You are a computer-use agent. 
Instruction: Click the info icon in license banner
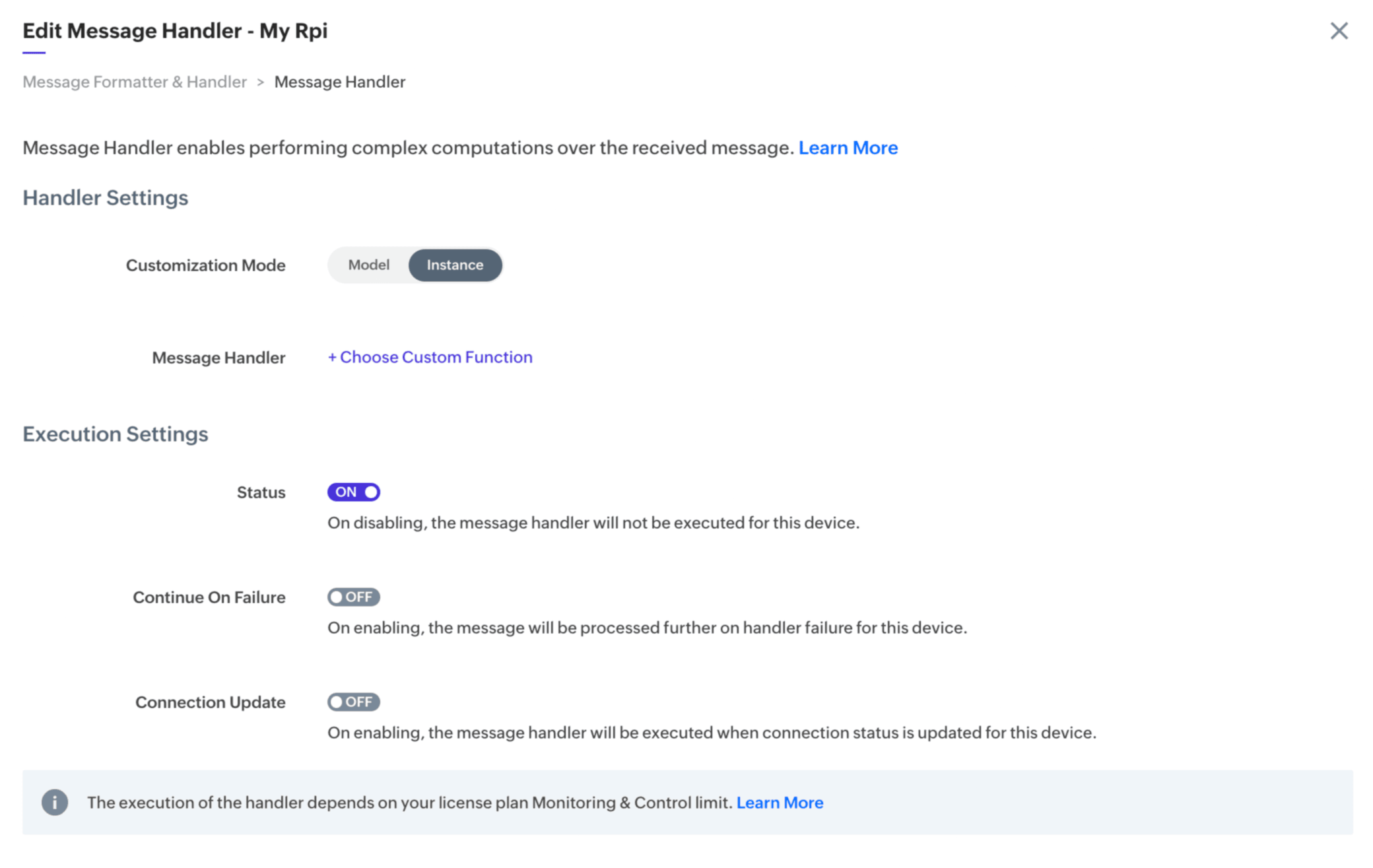point(55,802)
